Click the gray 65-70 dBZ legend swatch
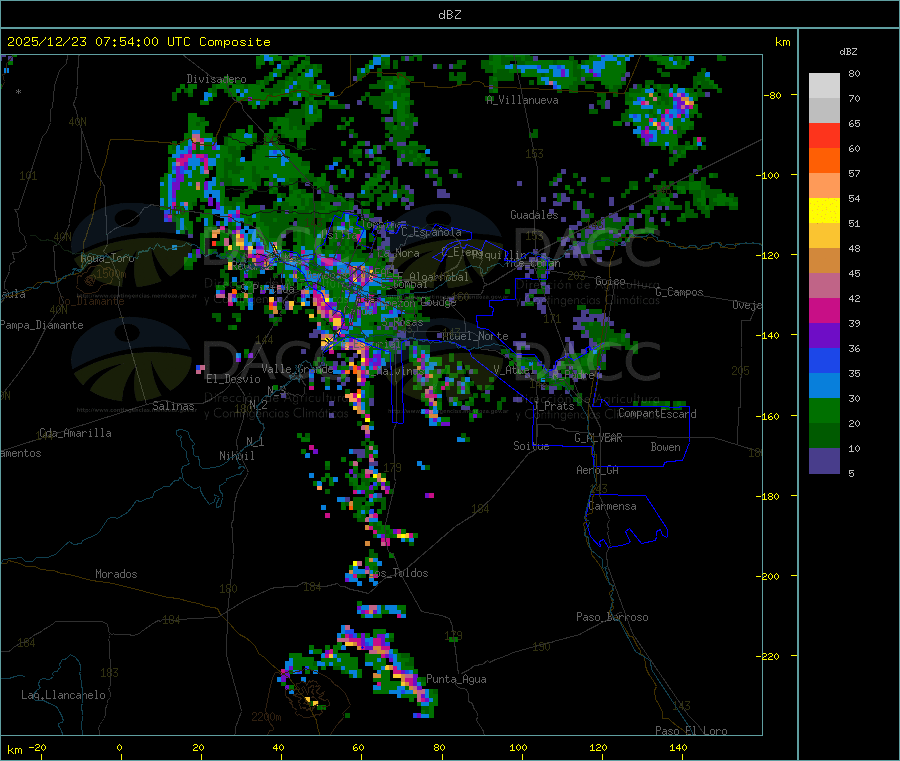Image resolution: width=900 pixels, height=761 pixels. click(x=824, y=110)
